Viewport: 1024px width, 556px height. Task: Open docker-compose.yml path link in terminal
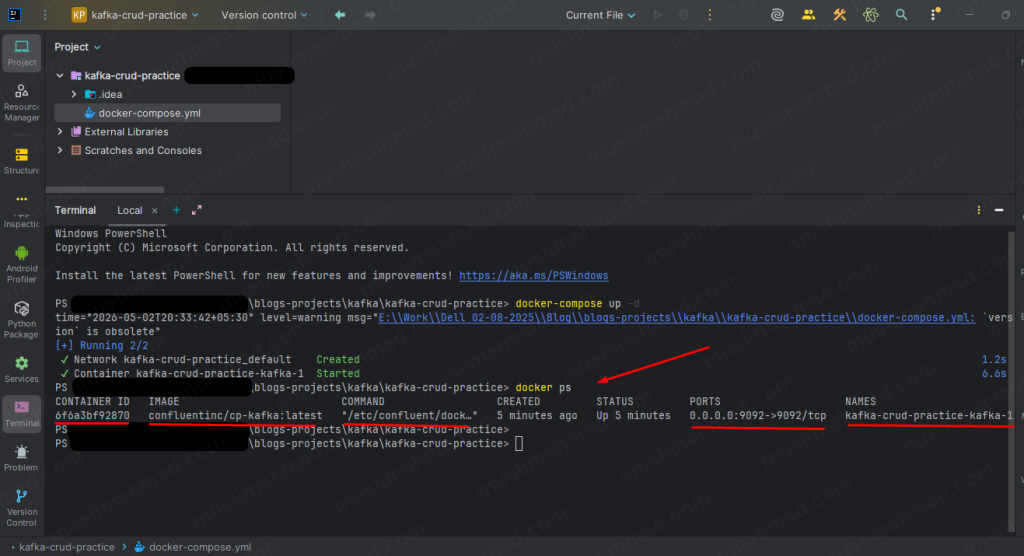tap(677, 318)
